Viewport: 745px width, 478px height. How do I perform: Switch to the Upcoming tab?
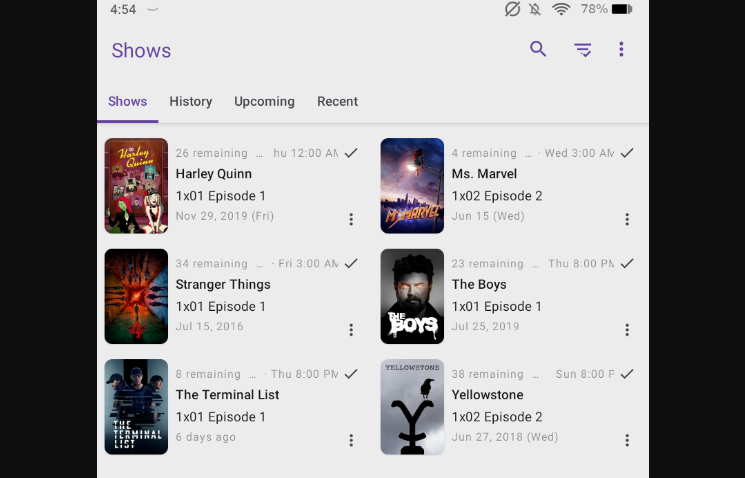click(264, 102)
